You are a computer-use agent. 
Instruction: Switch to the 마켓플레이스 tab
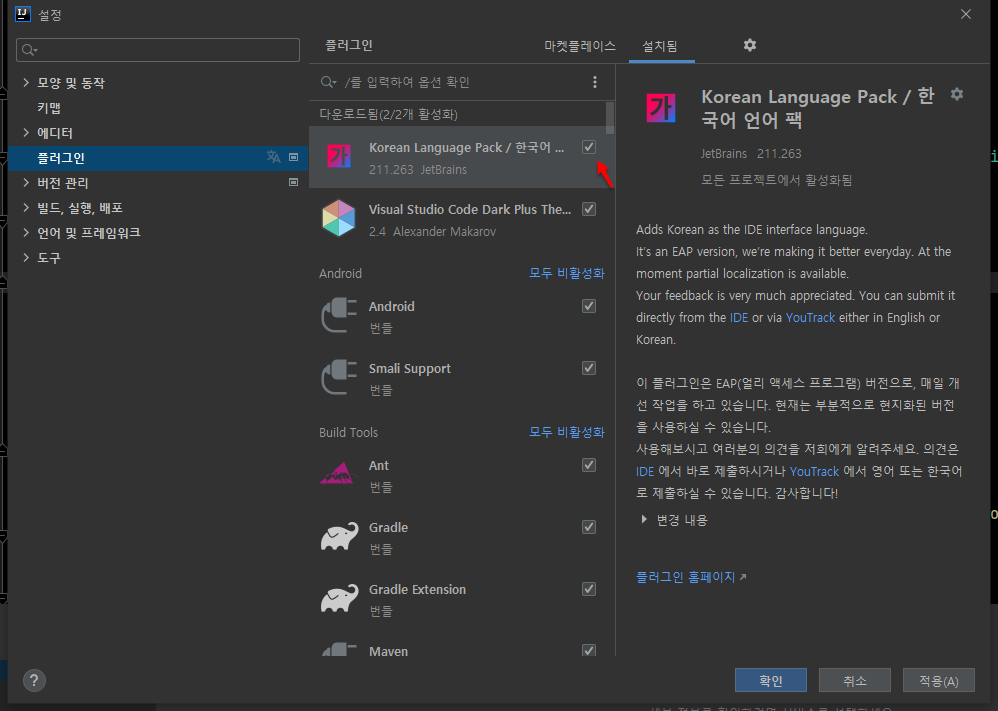[x=580, y=46]
